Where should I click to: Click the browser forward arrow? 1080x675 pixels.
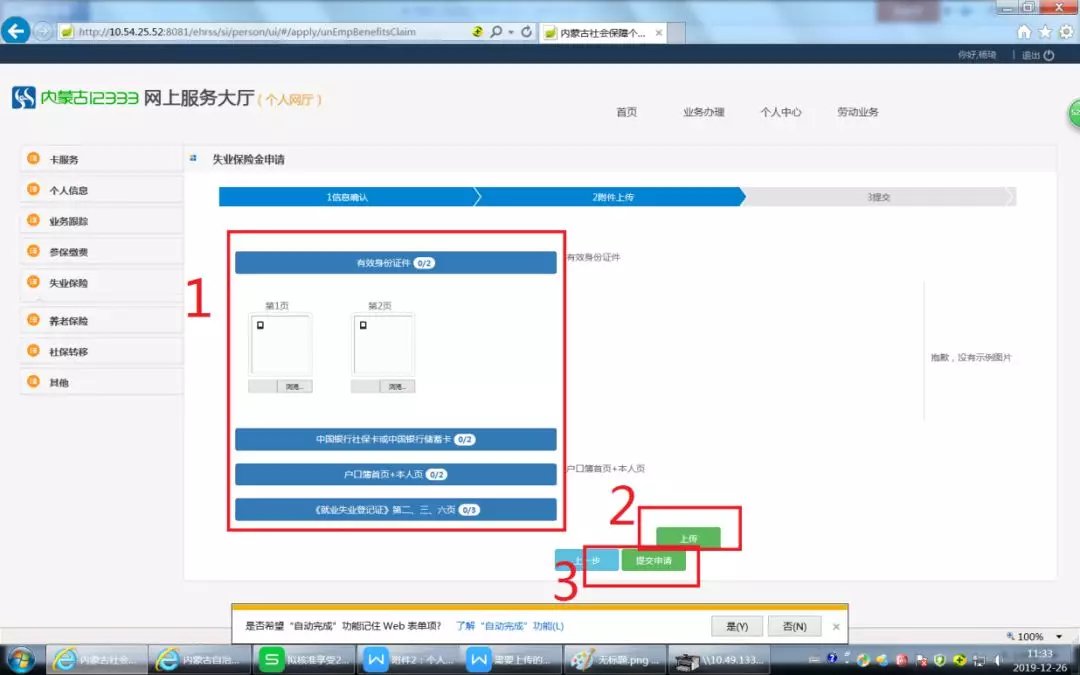(43, 32)
